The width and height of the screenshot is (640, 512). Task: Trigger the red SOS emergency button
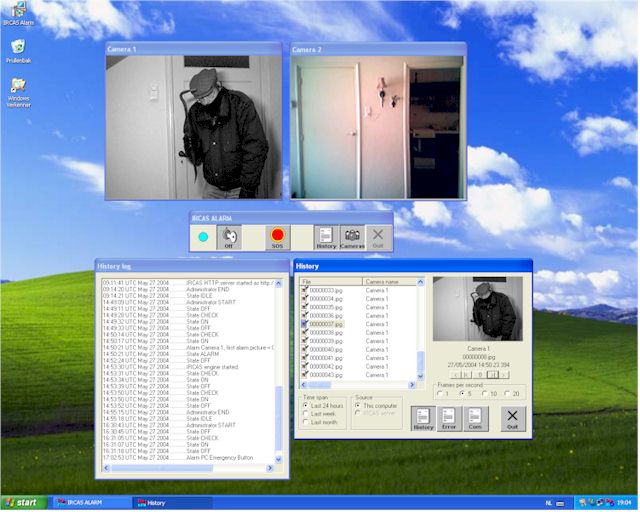click(278, 238)
